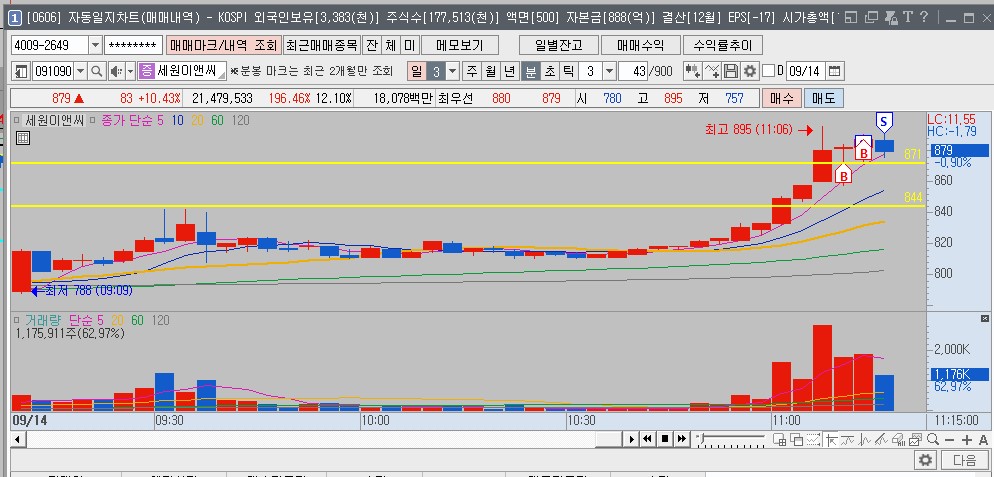Click the rewind playback button
The width and height of the screenshot is (994, 477).
[x=648, y=438]
